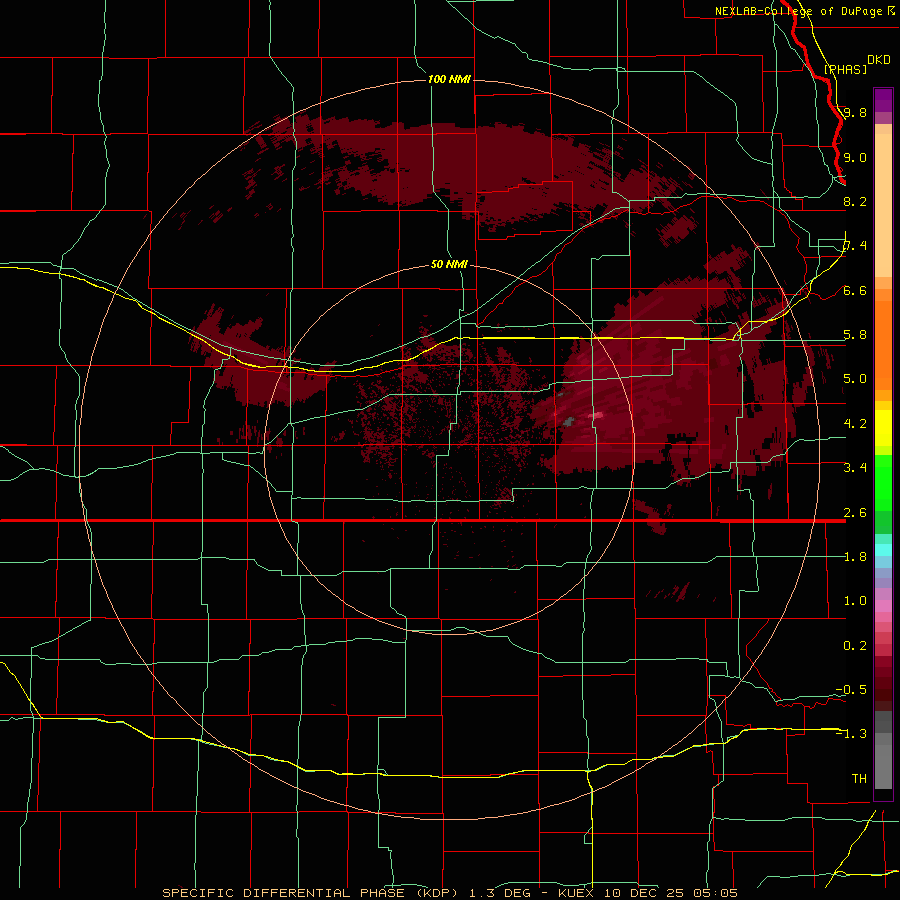900x900 pixels.
Task: Click the purple segment atop the color bar
Action: point(883,100)
